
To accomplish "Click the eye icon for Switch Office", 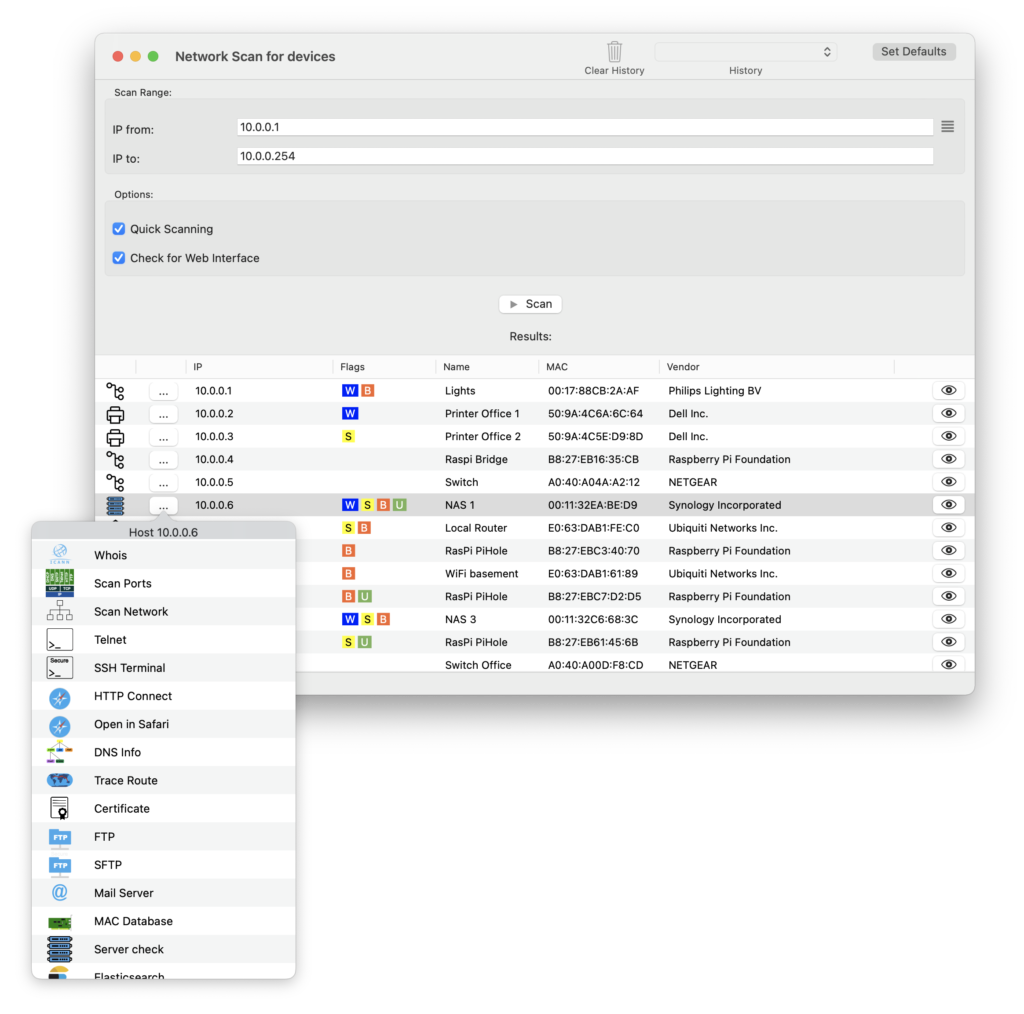I will pos(948,665).
